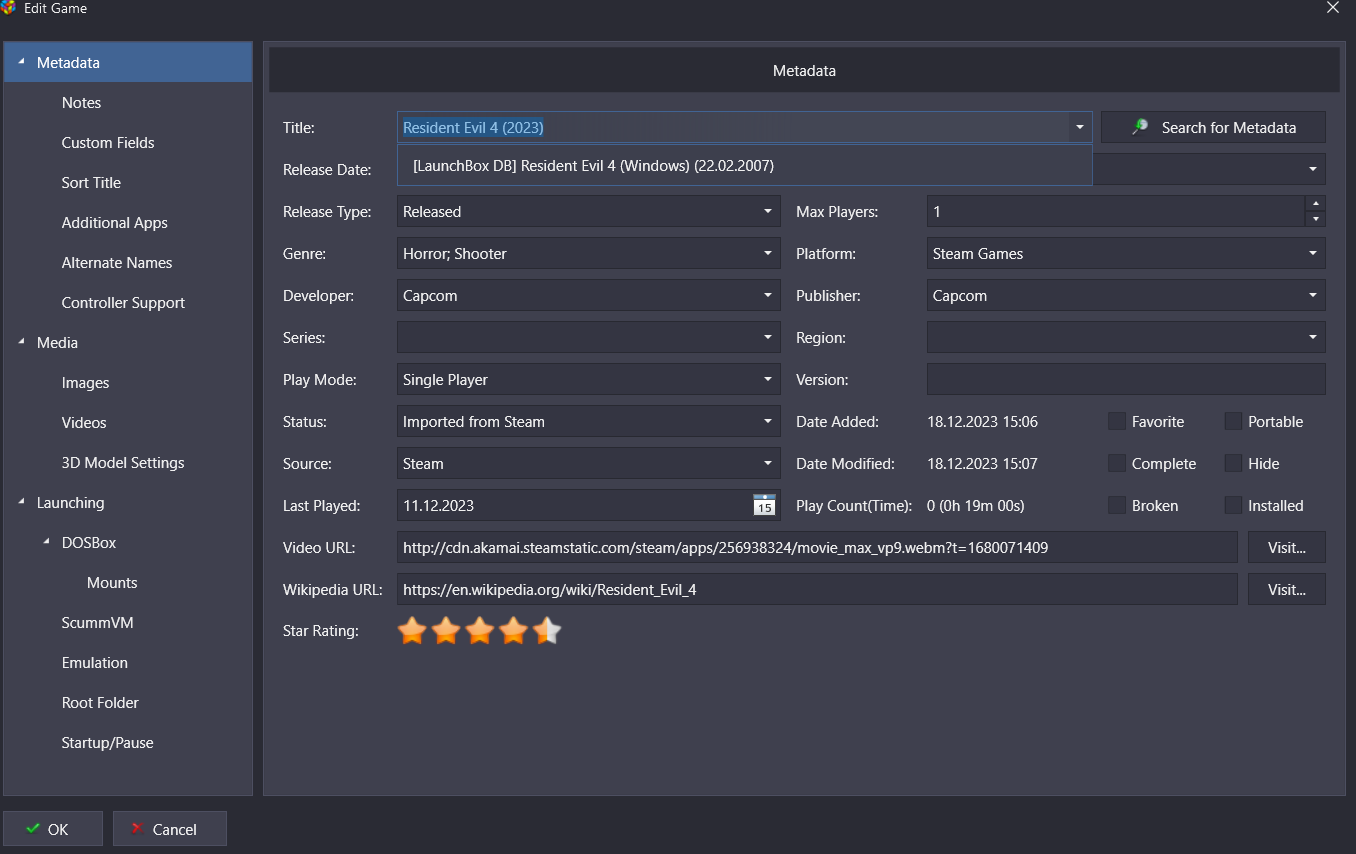Open the Title dropdown arrow
The width and height of the screenshot is (1356, 854).
[x=1079, y=127]
